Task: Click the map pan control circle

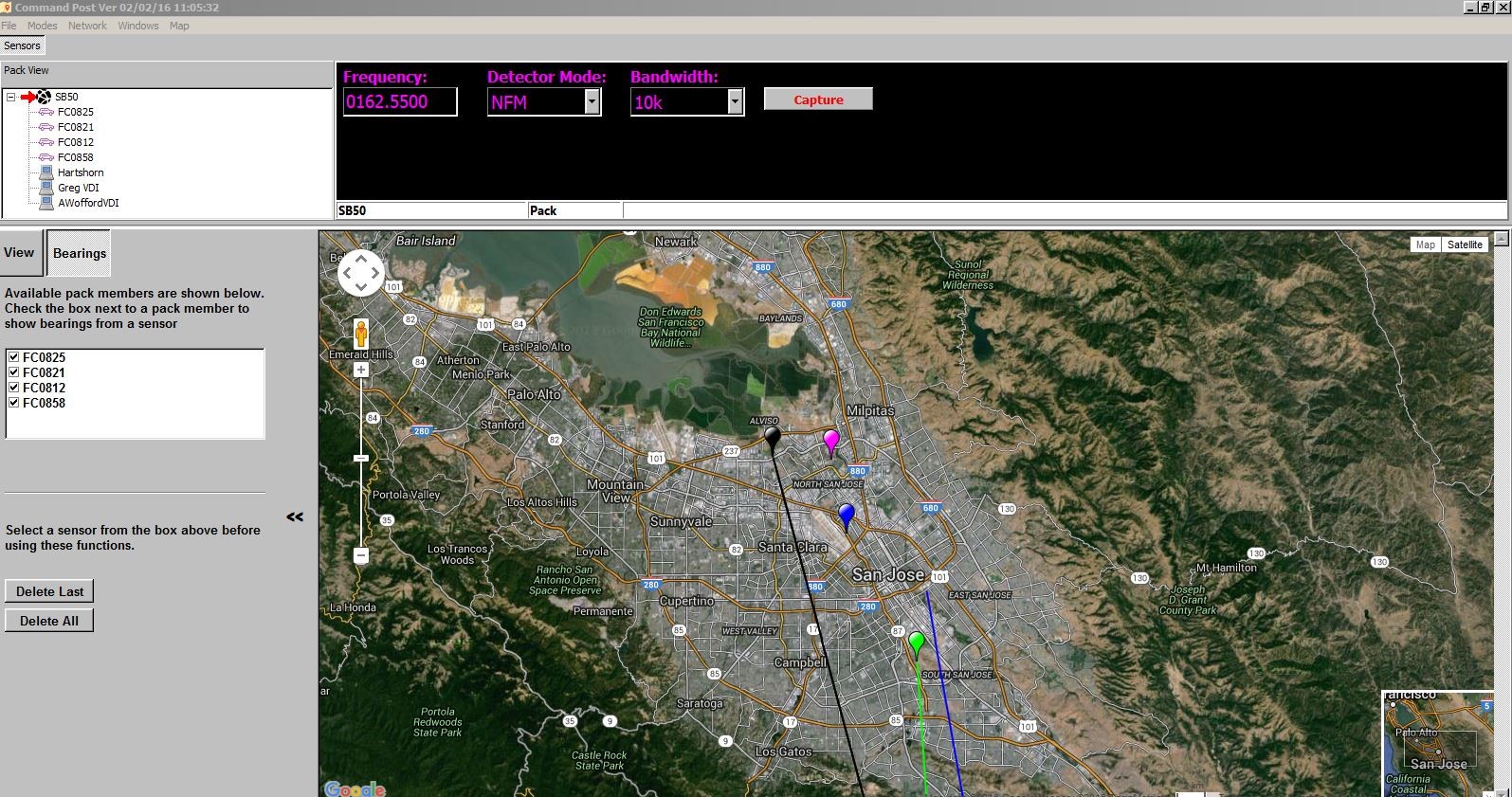Action: point(361,273)
